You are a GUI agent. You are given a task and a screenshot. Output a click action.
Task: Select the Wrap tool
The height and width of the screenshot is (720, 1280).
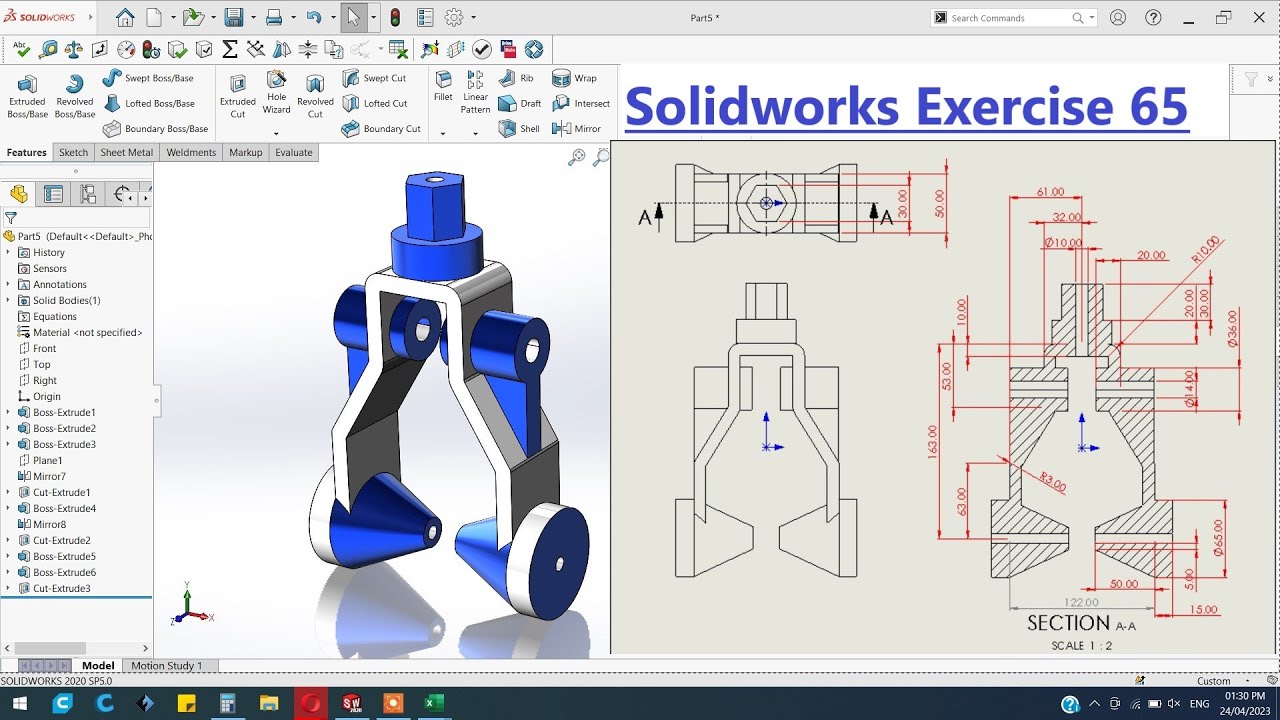click(x=575, y=78)
